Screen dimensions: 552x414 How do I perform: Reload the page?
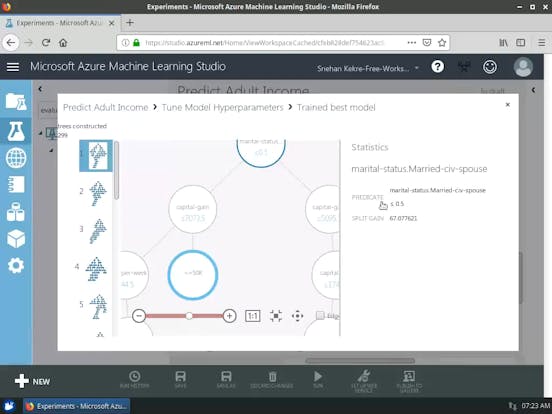click(x=46, y=43)
